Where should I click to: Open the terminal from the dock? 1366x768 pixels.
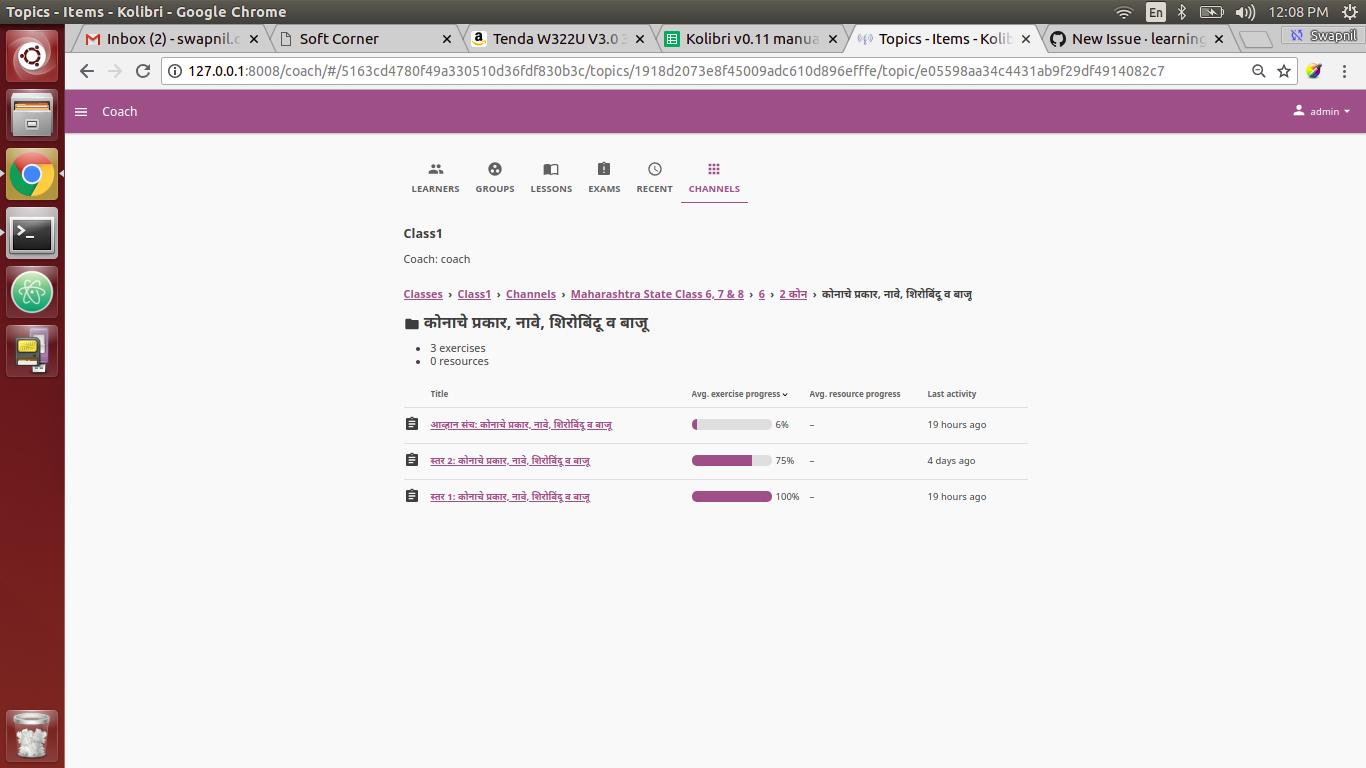click(x=32, y=233)
